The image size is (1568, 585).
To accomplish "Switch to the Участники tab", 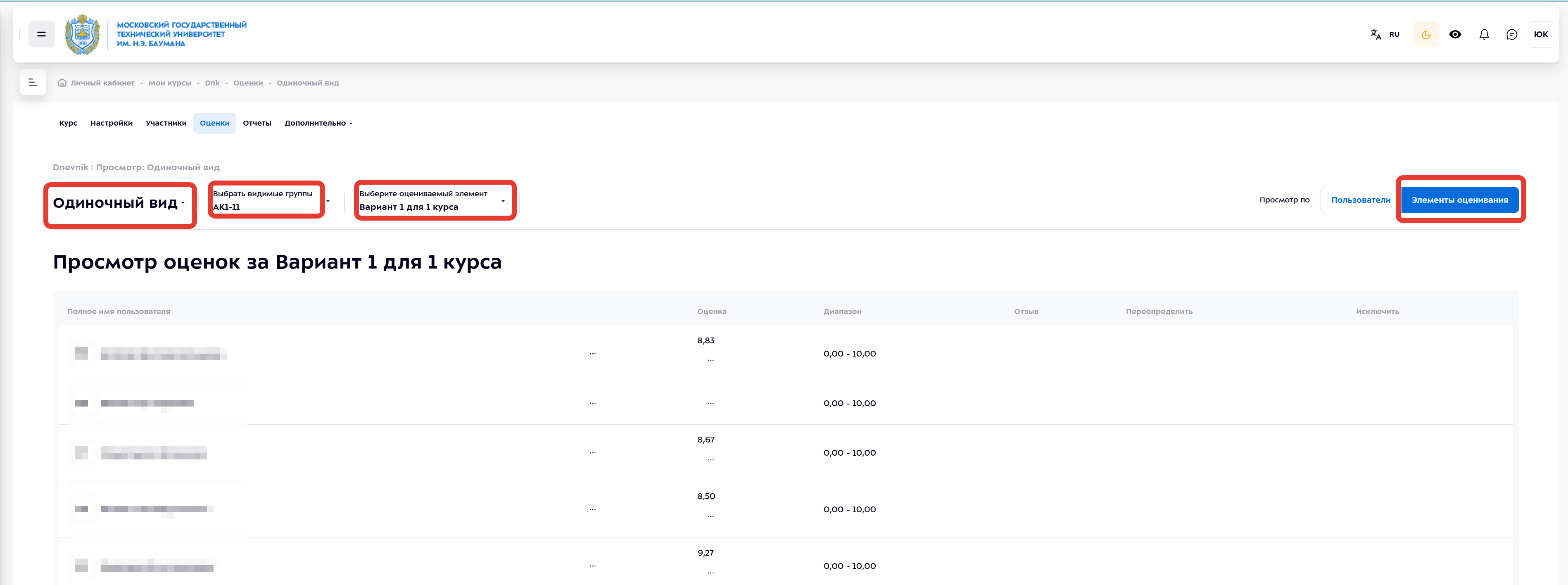I will click(166, 124).
